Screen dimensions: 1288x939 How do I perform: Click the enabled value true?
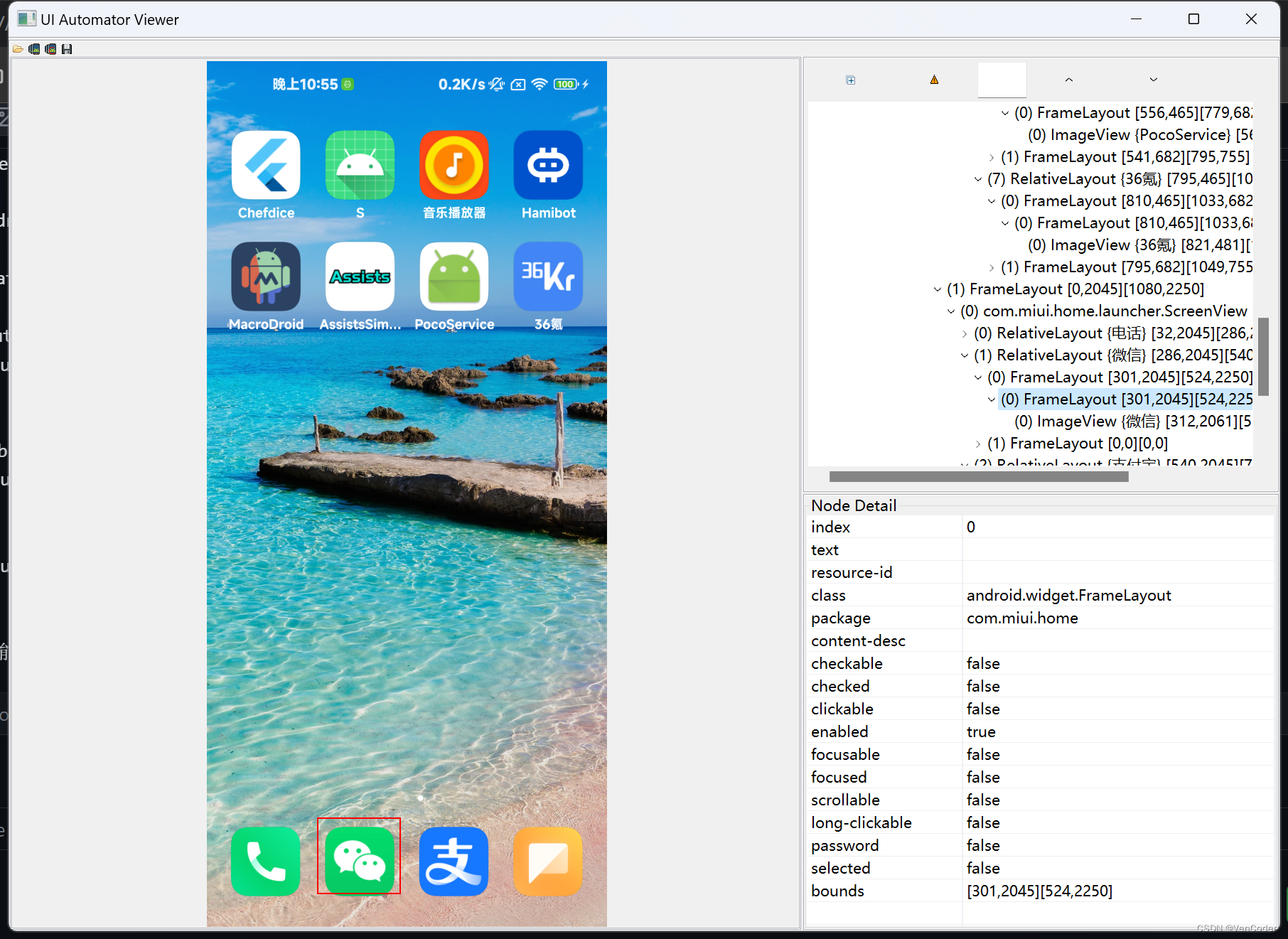[x=981, y=731]
